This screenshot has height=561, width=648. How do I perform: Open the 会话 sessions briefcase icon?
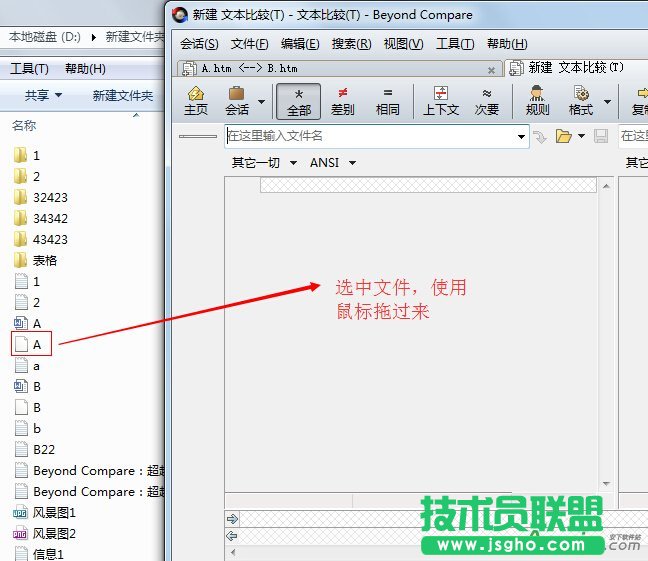[x=237, y=101]
